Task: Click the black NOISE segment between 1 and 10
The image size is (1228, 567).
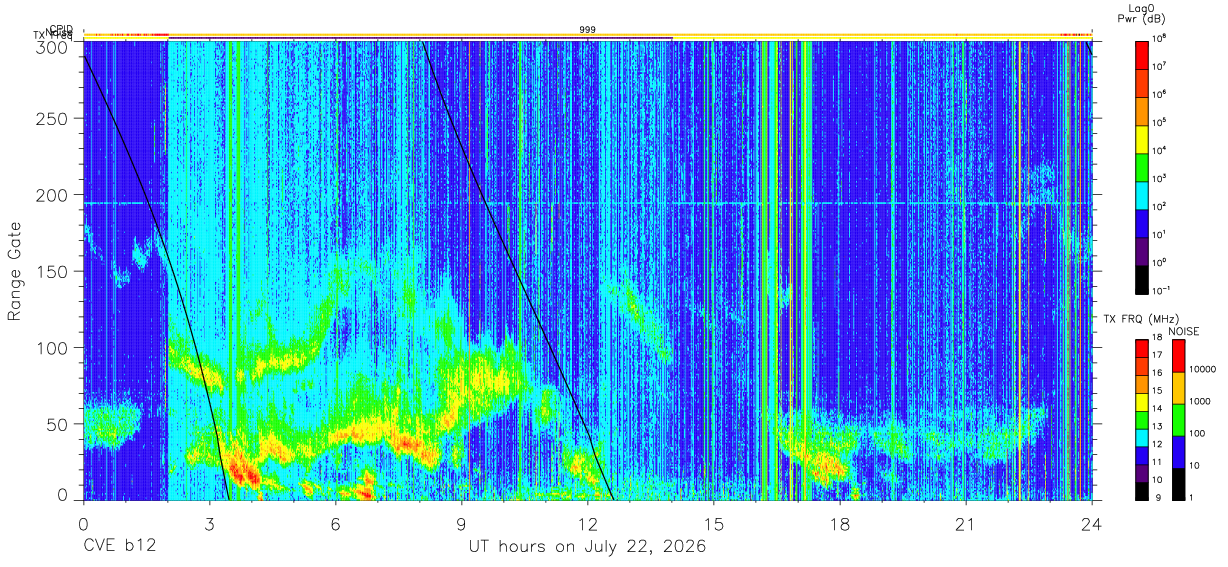Action: 1179,483
